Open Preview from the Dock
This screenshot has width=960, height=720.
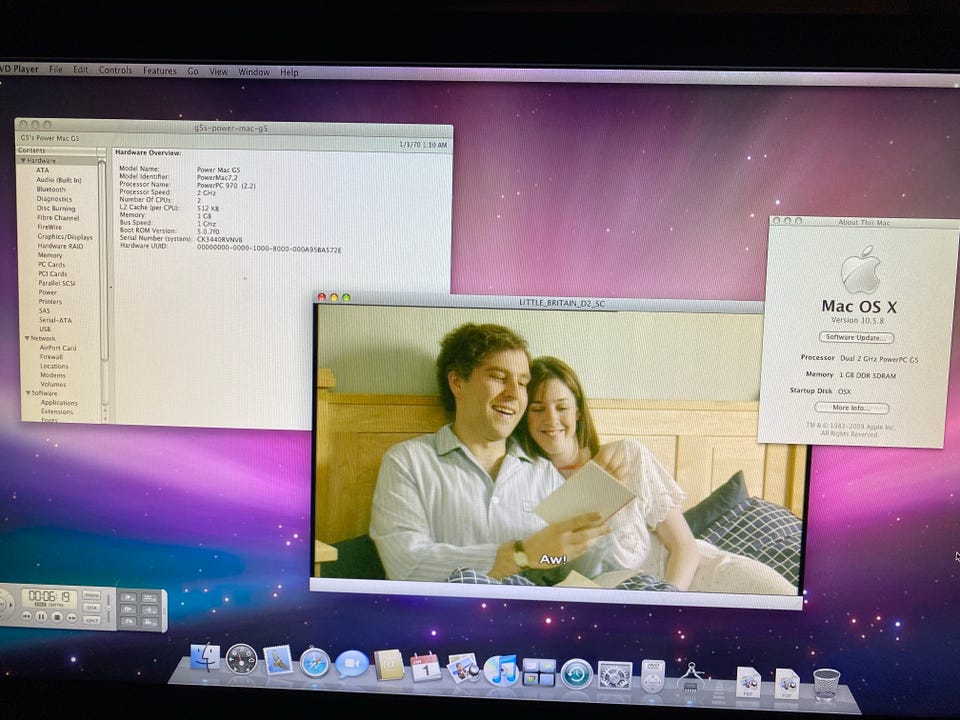[463, 669]
